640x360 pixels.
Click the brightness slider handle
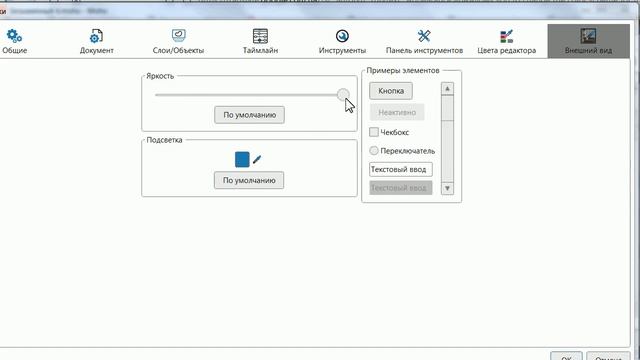pos(343,95)
